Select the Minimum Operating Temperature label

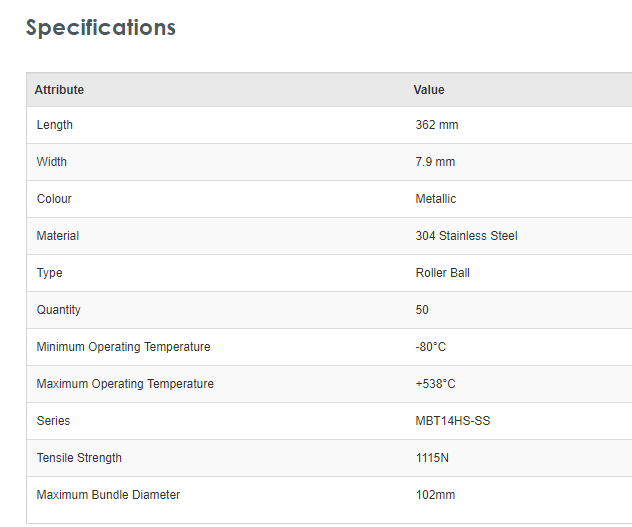click(x=123, y=347)
